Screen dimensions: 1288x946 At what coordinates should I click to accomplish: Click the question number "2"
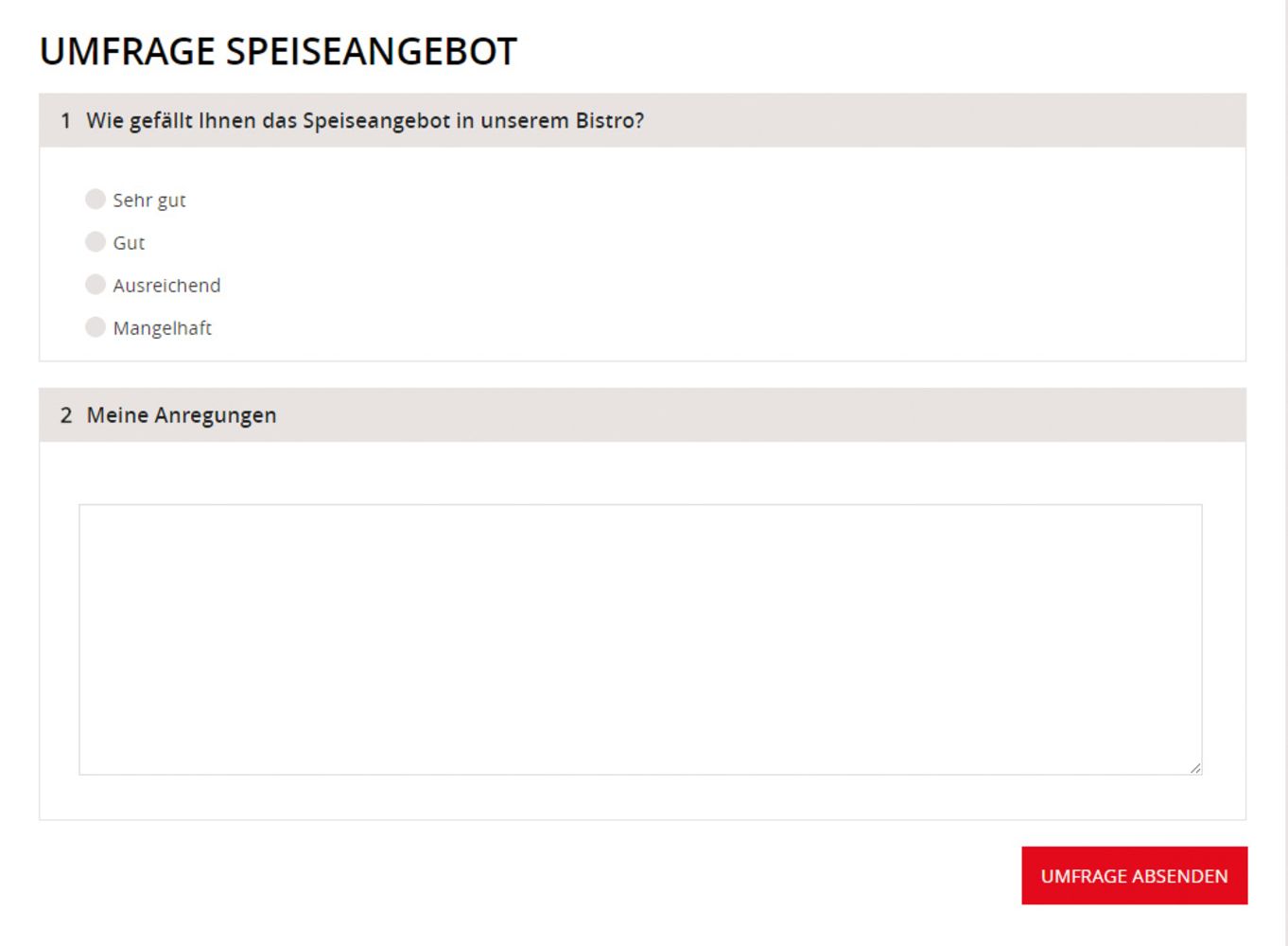click(x=66, y=415)
